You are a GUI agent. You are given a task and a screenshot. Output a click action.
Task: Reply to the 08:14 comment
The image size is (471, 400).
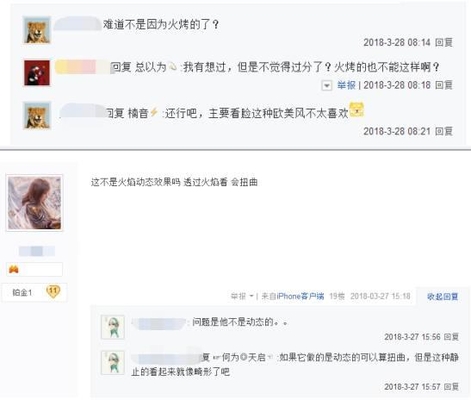coord(444,42)
